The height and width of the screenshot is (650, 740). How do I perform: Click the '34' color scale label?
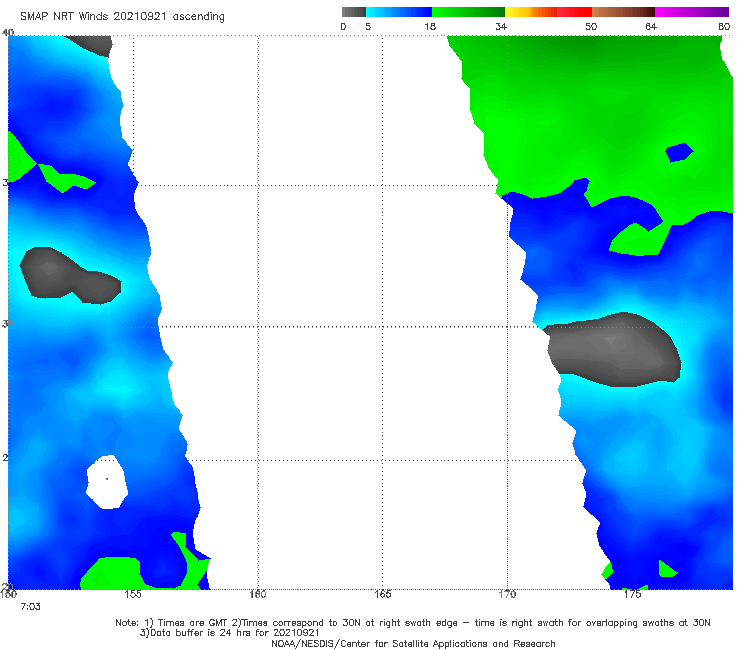501,26
